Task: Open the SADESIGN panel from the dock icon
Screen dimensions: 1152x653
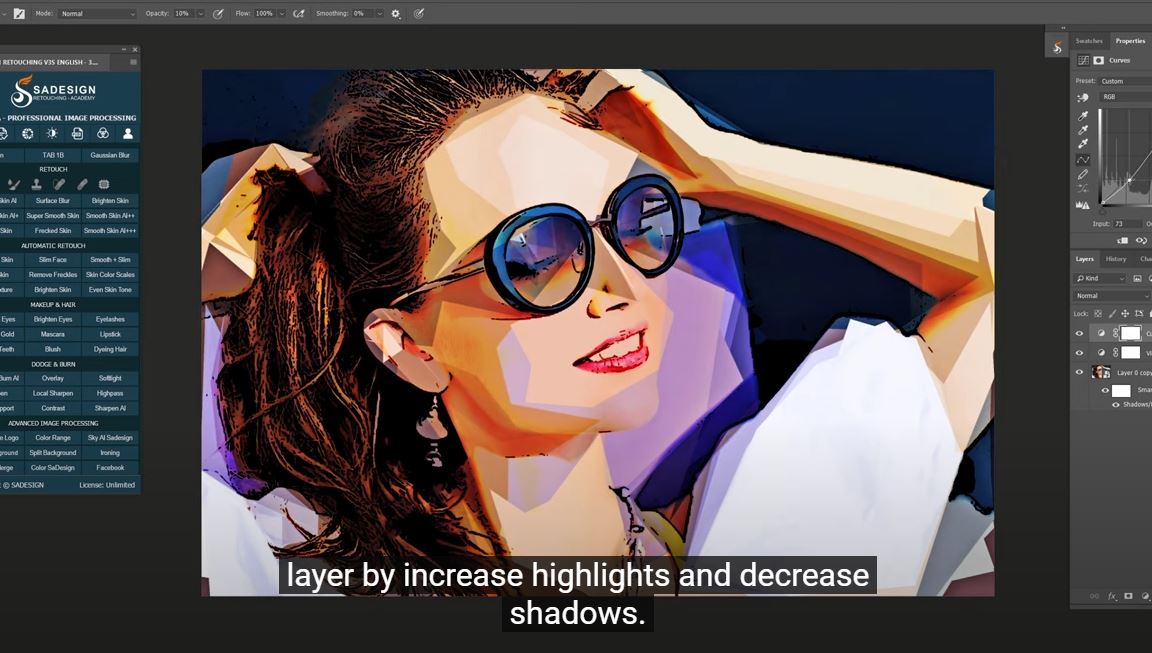Action: [x=1058, y=48]
